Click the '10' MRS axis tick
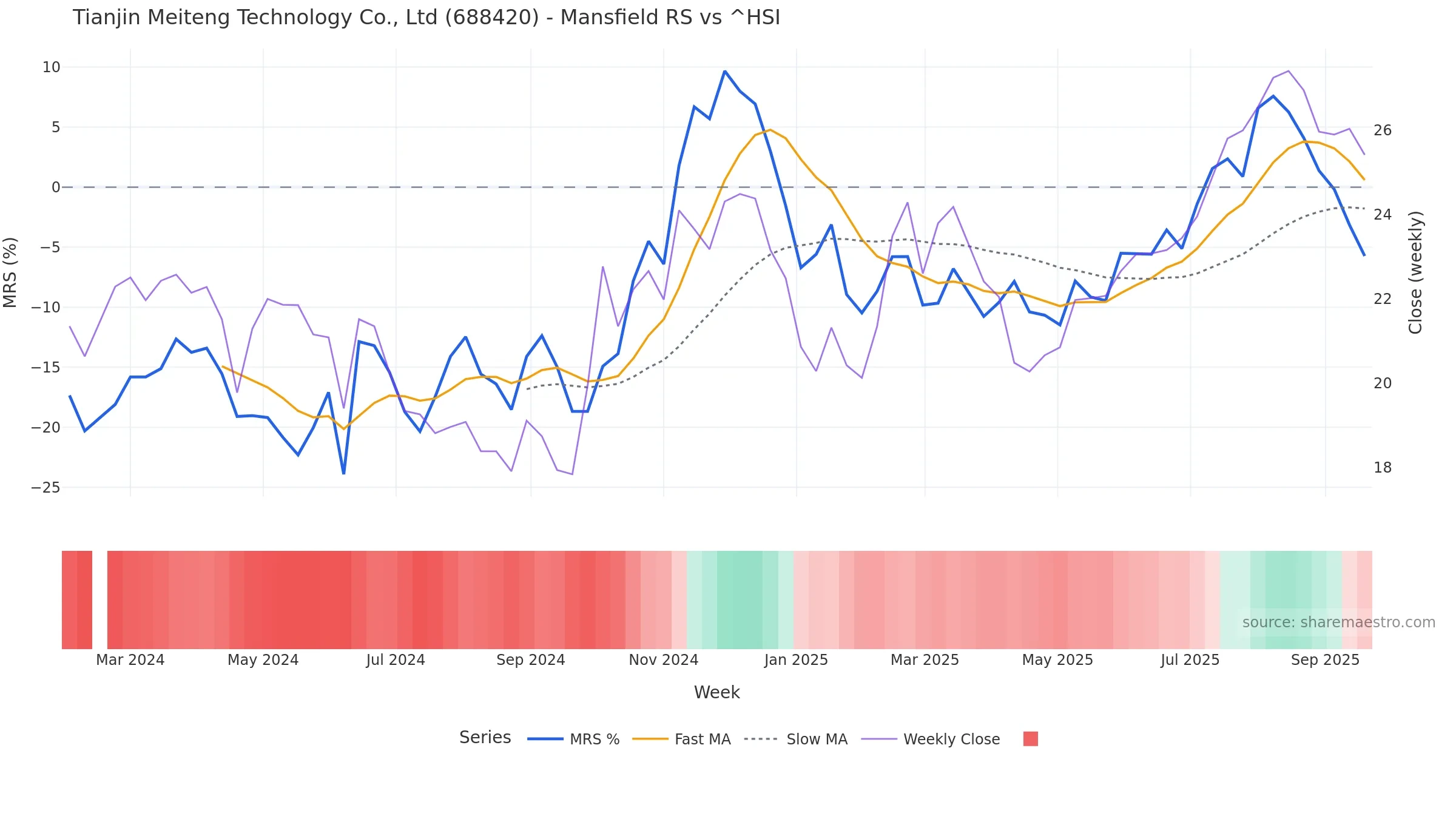The height and width of the screenshot is (819, 1456). coord(52,67)
